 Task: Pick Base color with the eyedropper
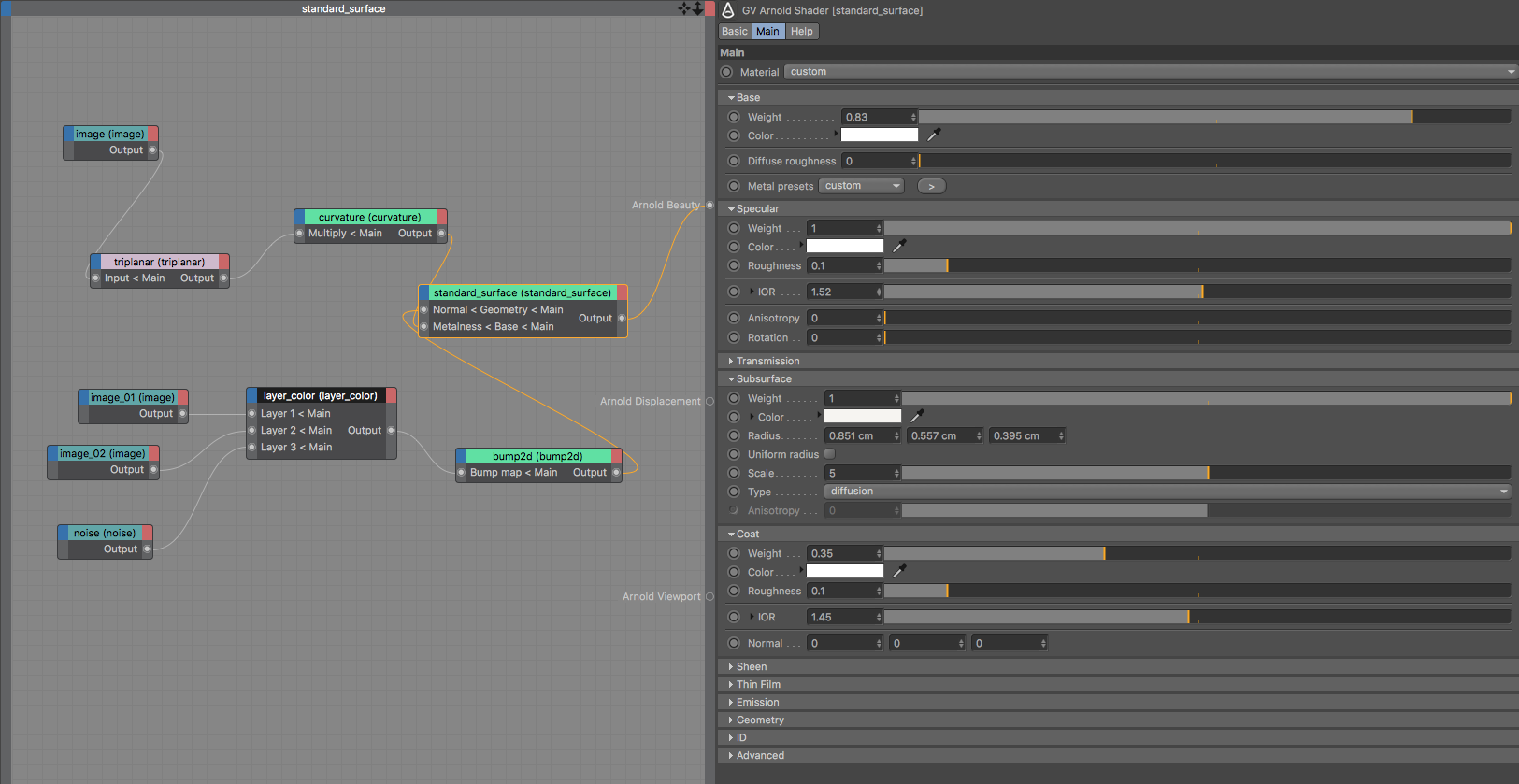tap(933, 135)
